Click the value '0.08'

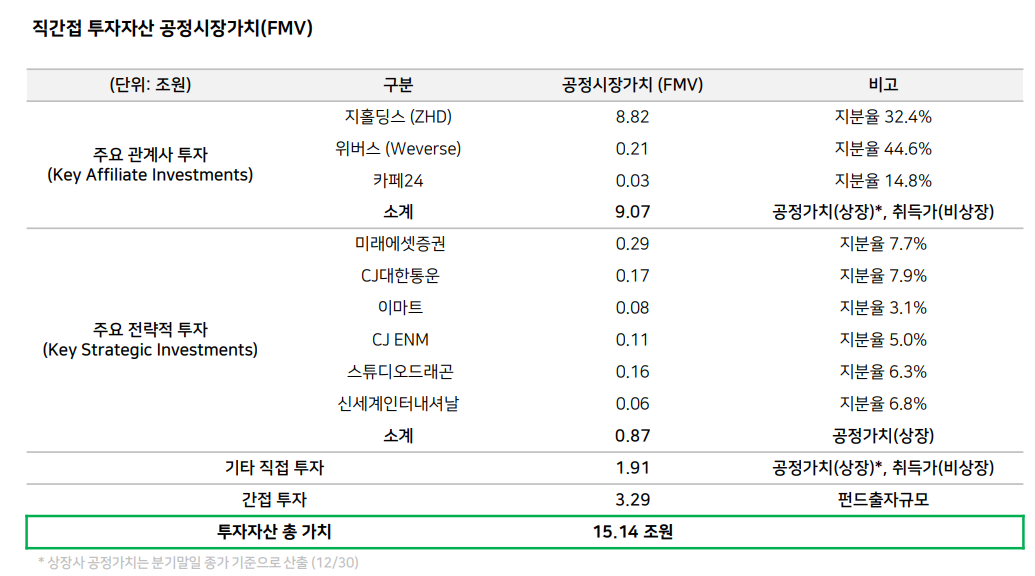tap(632, 308)
